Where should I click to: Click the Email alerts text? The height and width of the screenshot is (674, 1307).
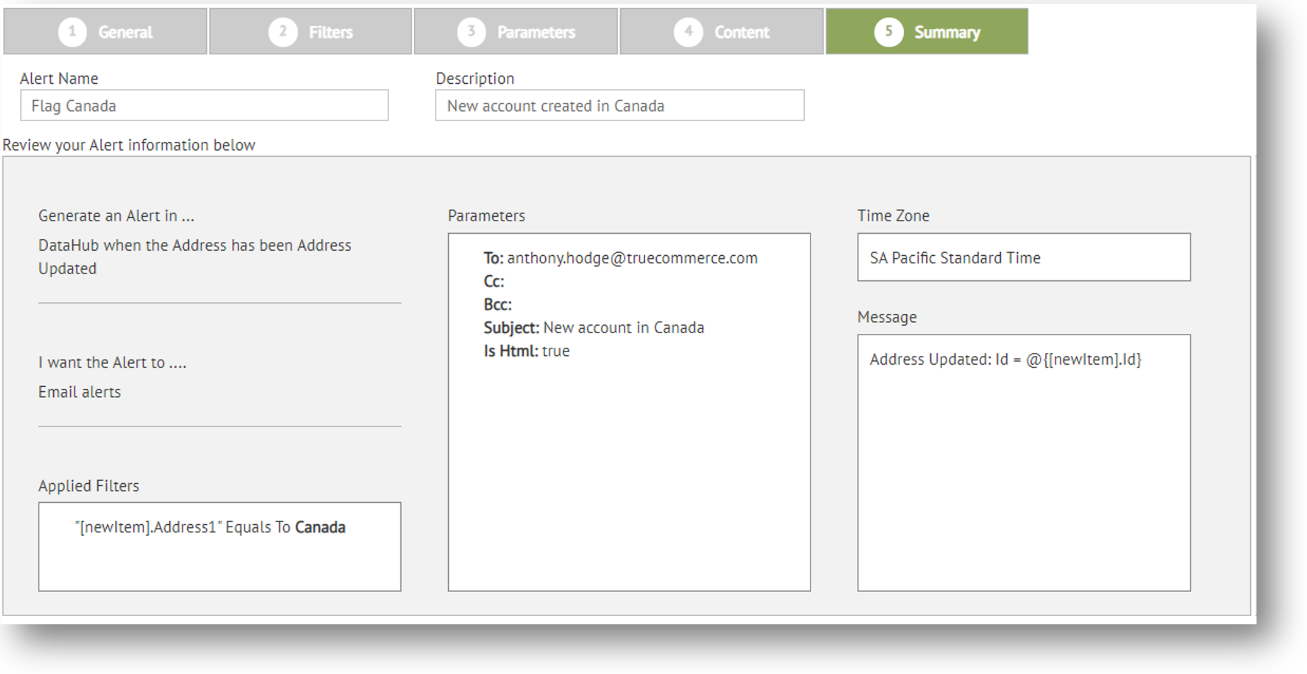coord(80,392)
